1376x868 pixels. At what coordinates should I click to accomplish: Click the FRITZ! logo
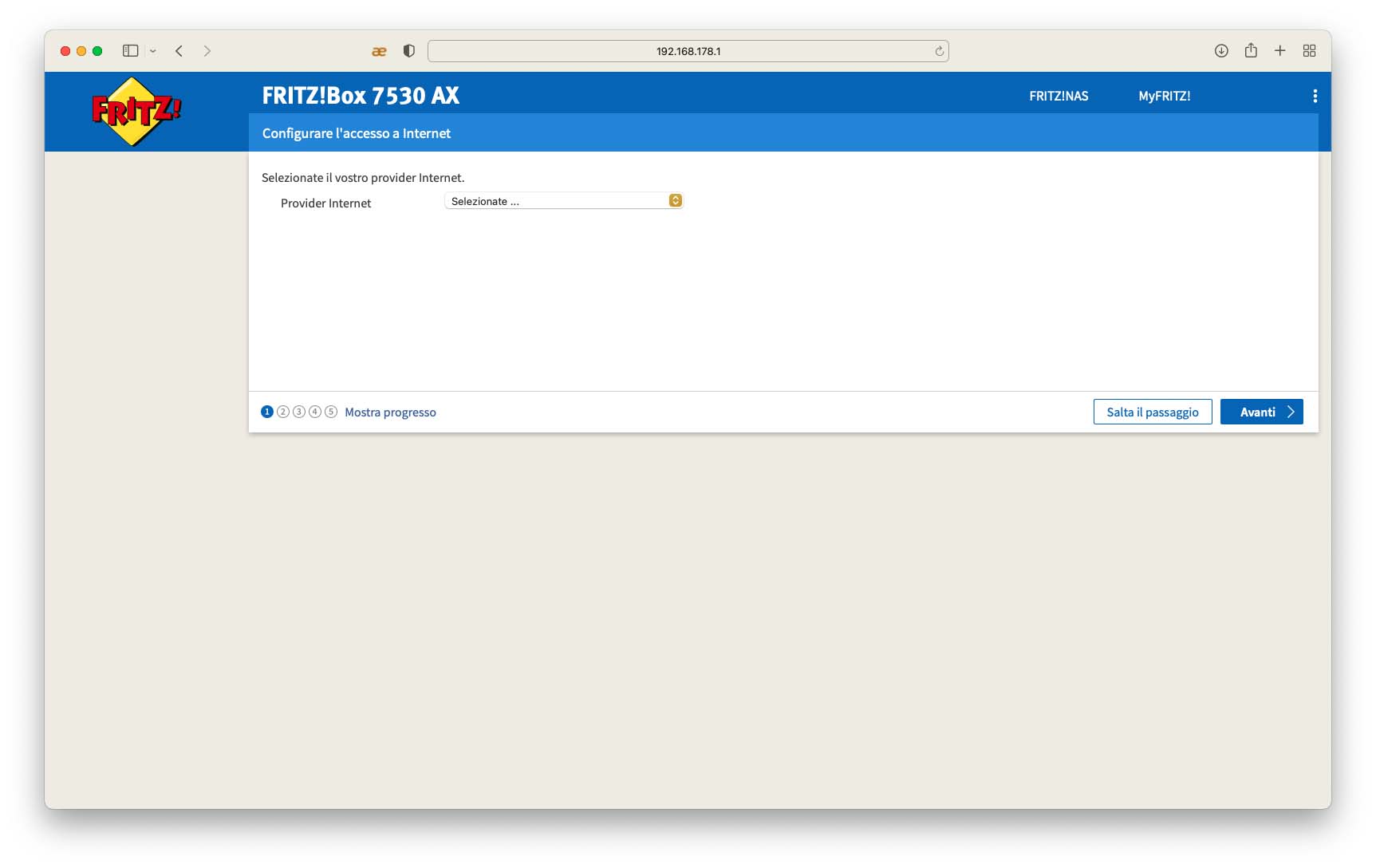coord(136,112)
